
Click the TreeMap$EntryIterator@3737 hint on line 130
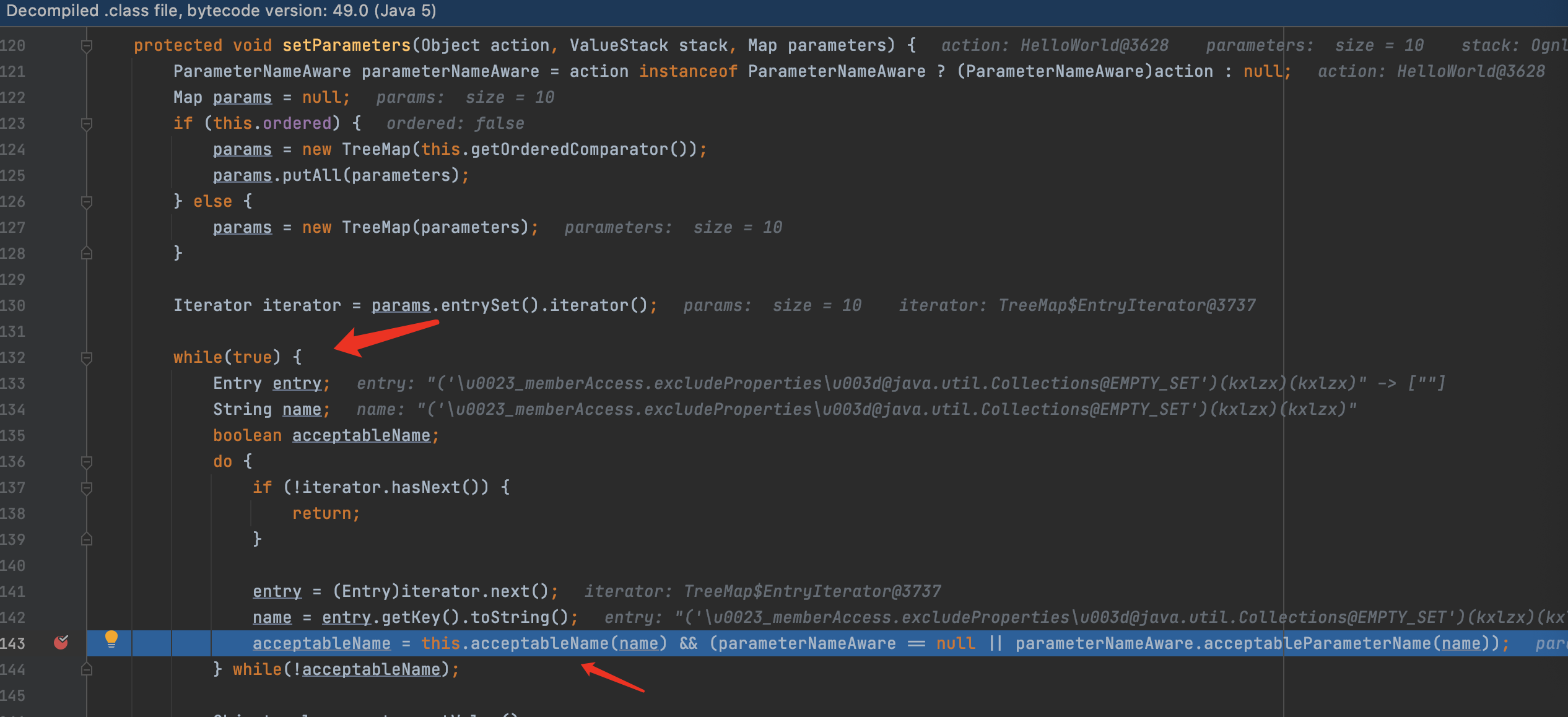tap(1126, 305)
